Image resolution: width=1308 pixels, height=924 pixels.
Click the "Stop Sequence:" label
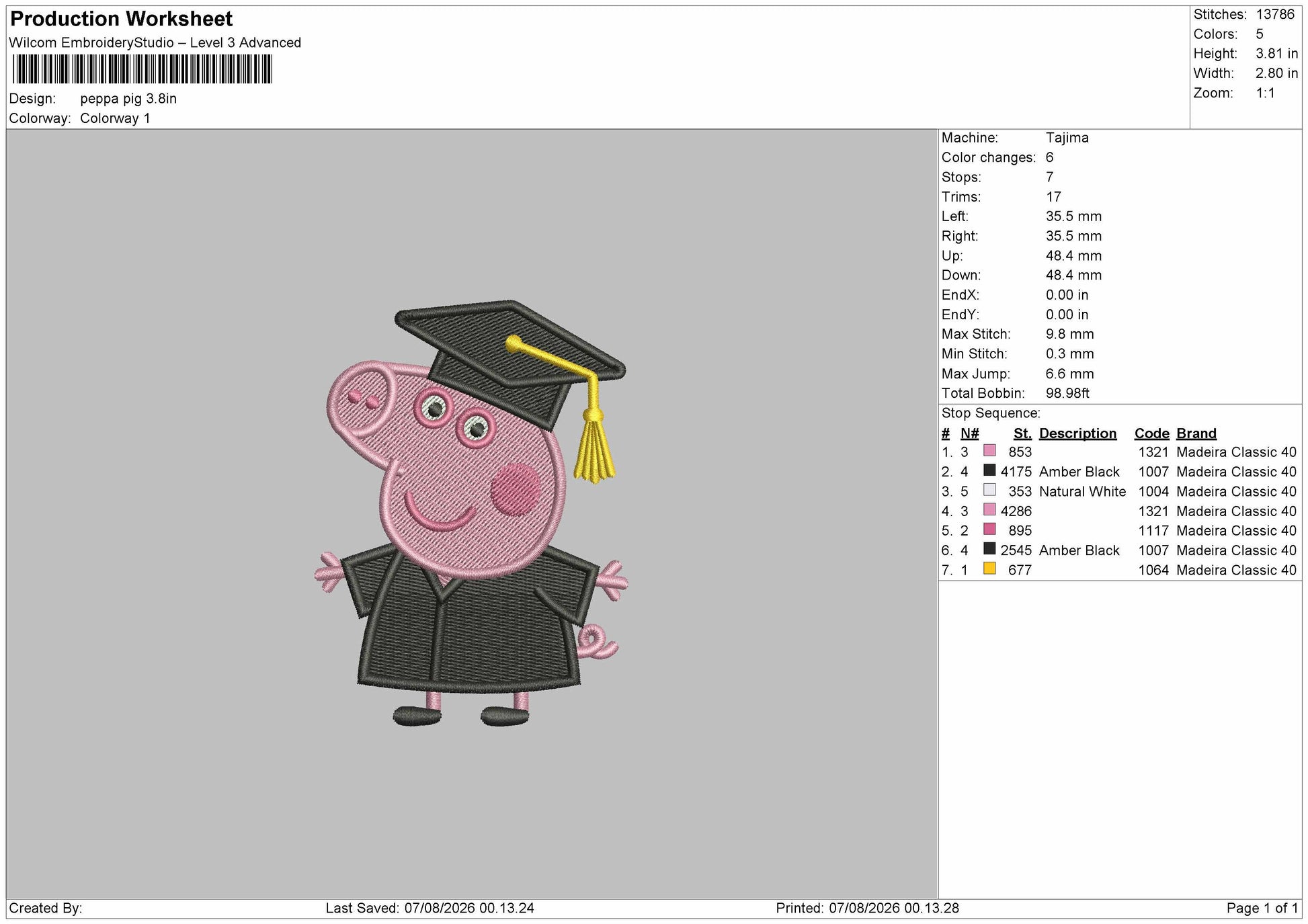[991, 413]
